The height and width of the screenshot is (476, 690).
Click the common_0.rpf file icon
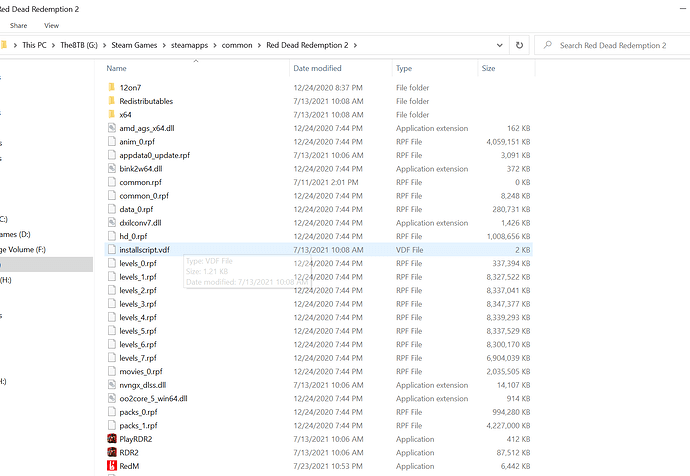point(112,195)
